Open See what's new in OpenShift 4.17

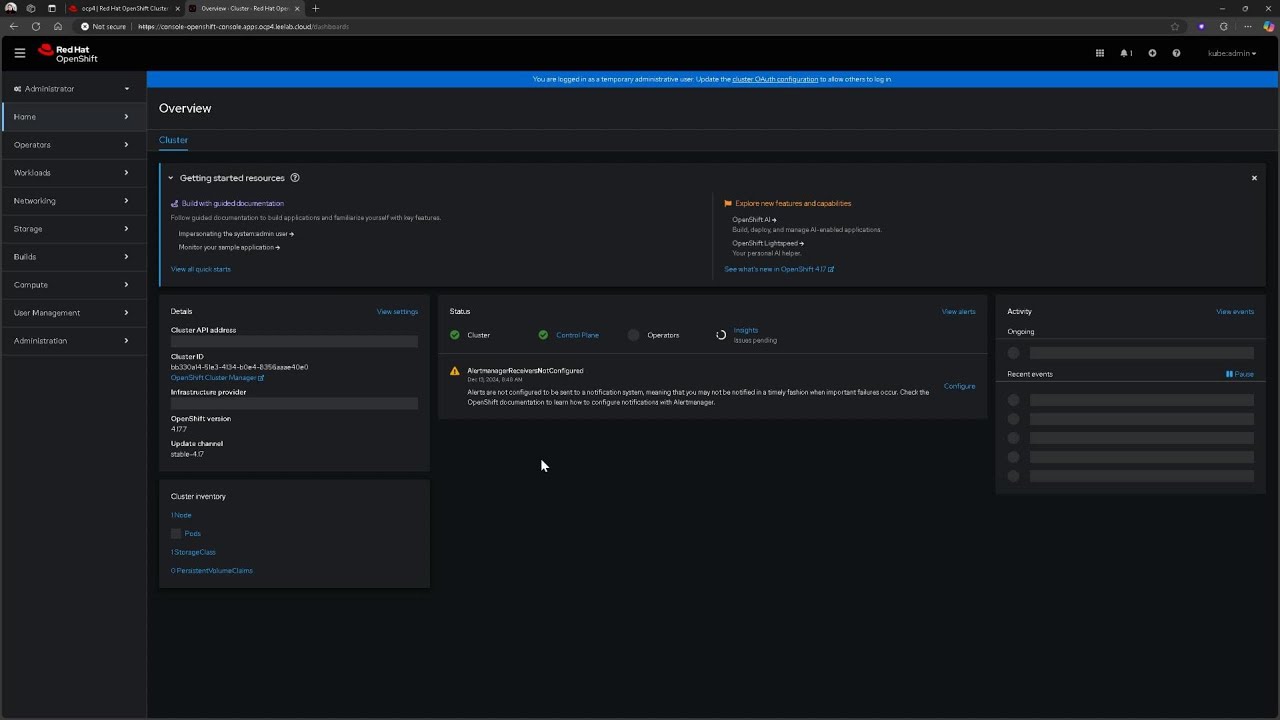(779, 269)
